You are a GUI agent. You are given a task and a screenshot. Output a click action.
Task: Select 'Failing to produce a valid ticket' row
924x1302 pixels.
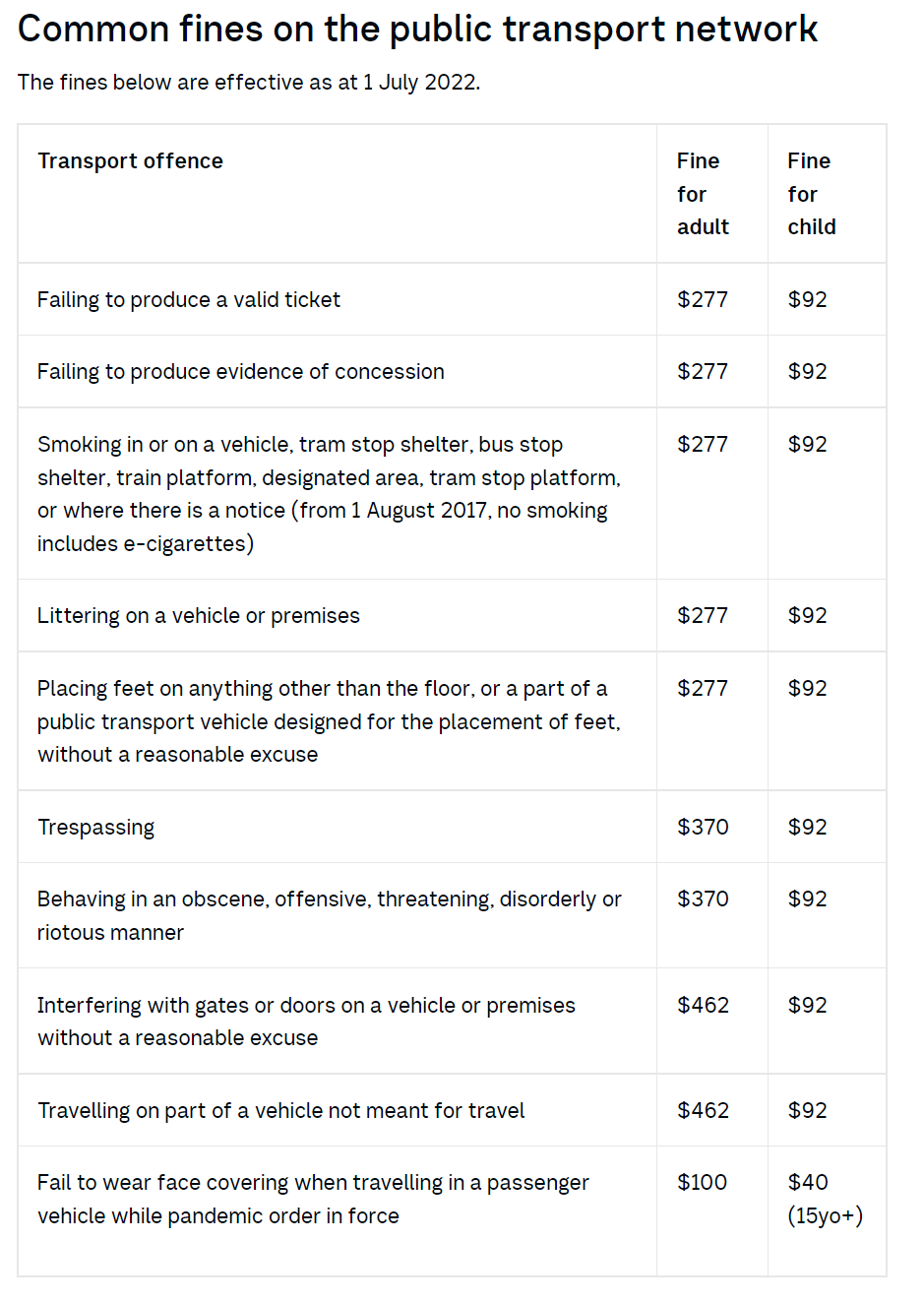pyautogui.click(x=452, y=299)
